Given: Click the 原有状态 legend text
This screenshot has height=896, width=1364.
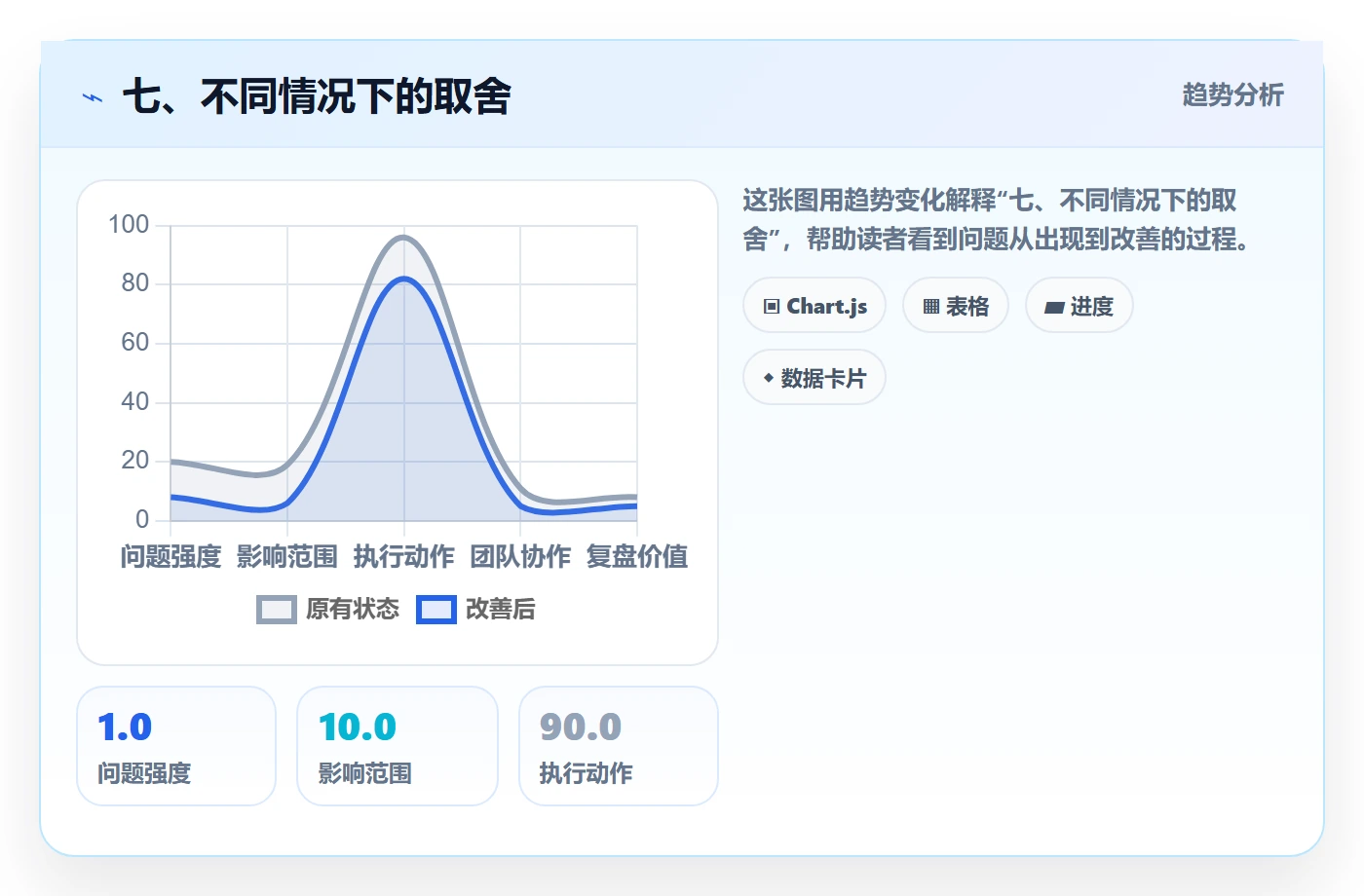Looking at the screenshot, I should tap(353, 610).
